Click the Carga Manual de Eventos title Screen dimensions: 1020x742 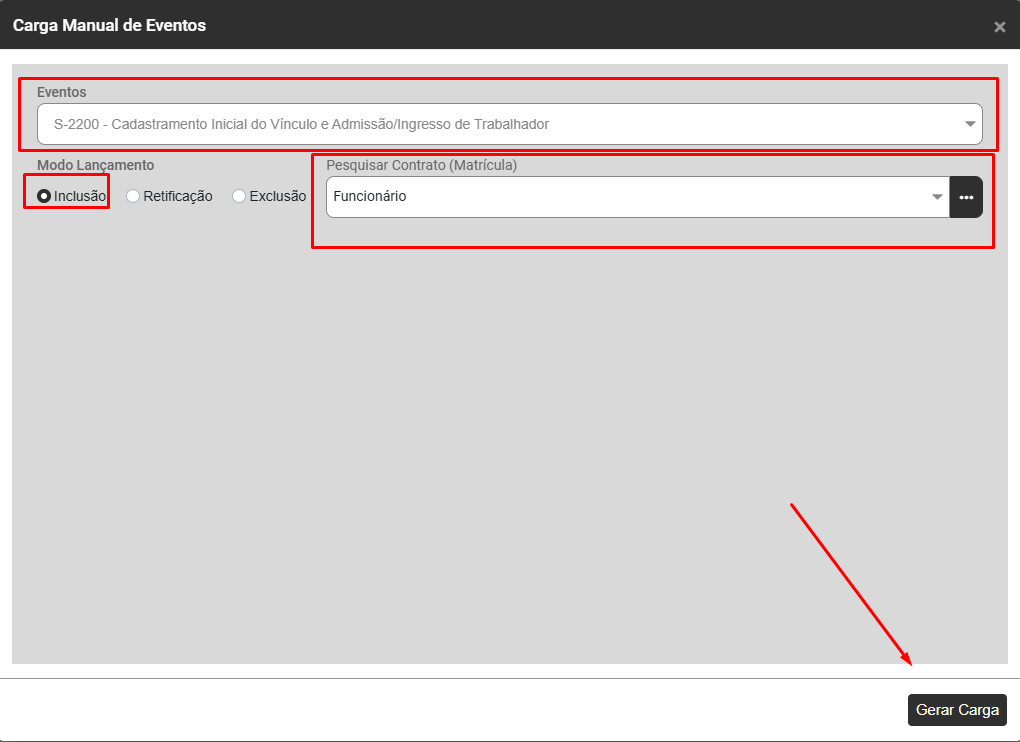click(x=109, y=25)
